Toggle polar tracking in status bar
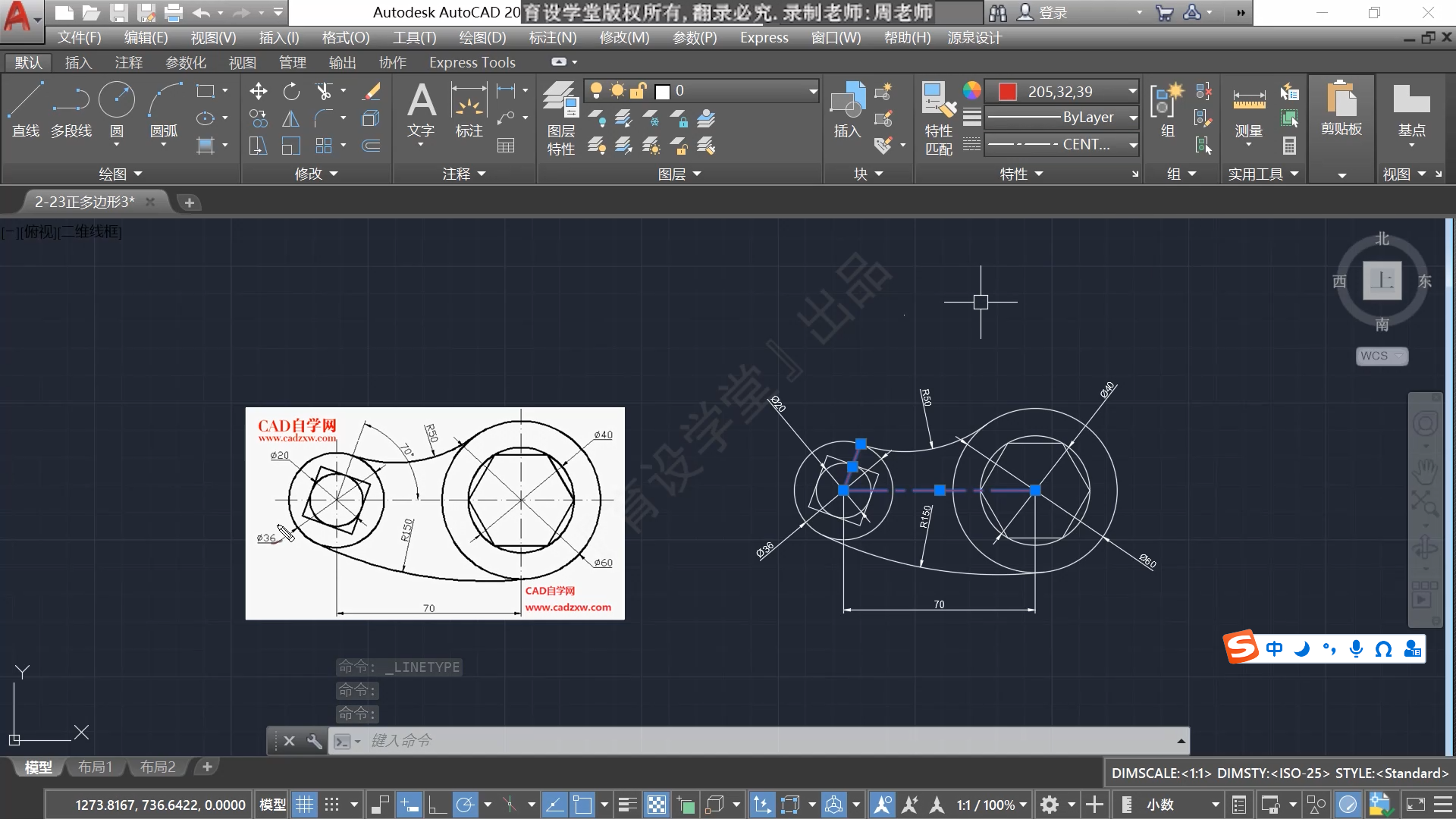The height and width of the screenshot is (819, 1456). (466, 805)
